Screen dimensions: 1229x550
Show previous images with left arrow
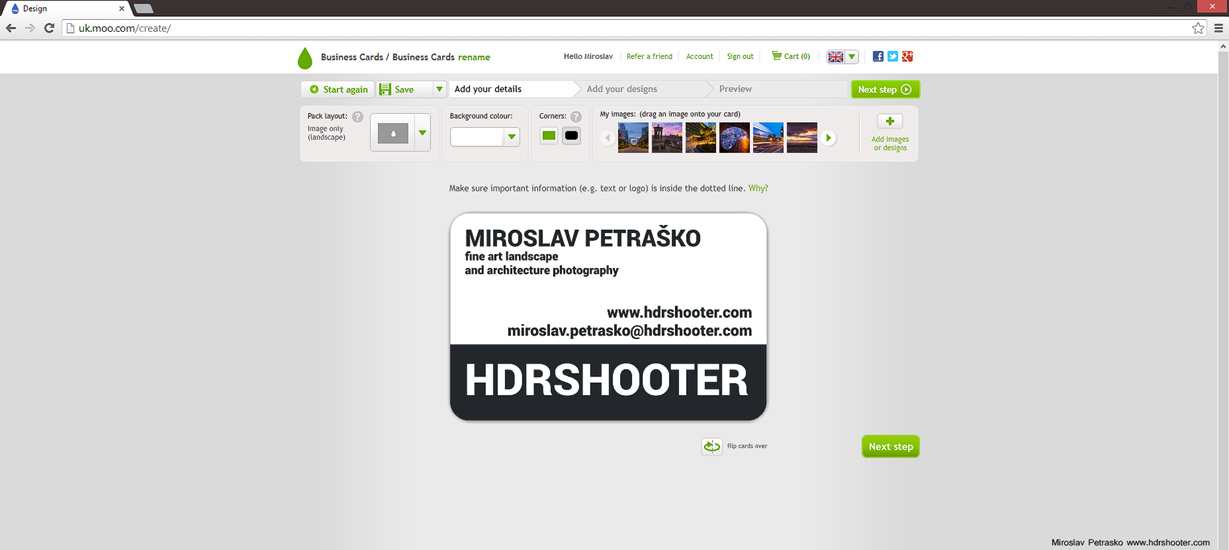coord(608,138)
